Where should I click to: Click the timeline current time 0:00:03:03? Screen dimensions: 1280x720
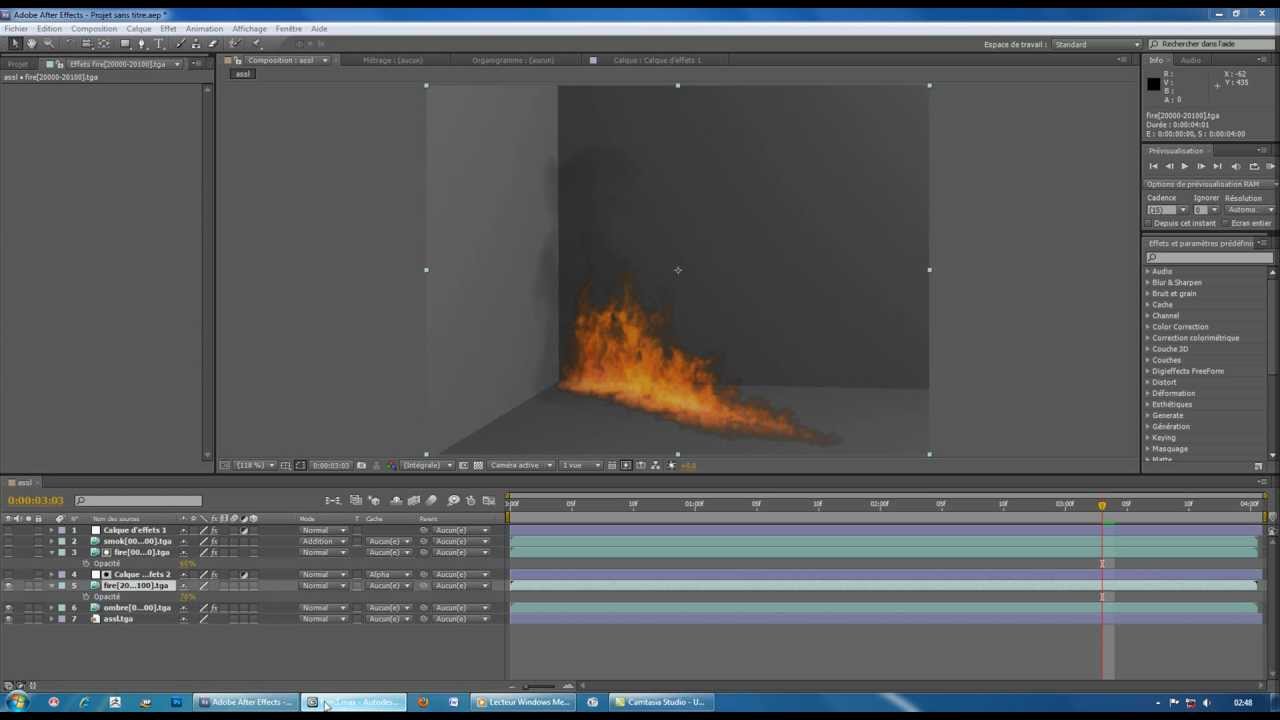(x=36, y=500)
